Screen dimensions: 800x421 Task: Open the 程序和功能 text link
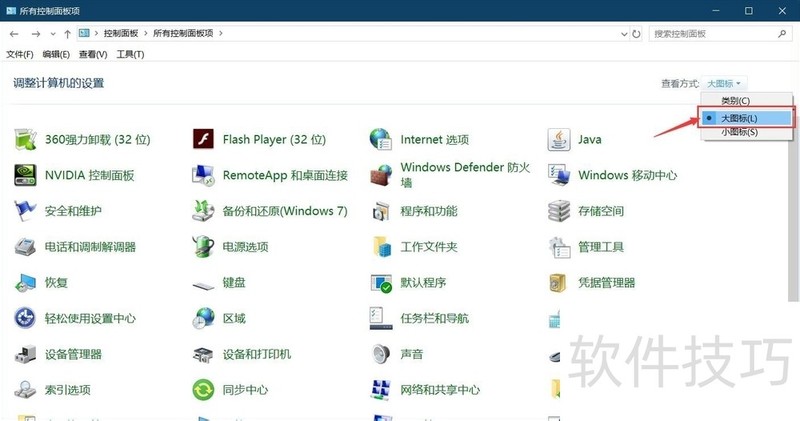coord(429,211)
